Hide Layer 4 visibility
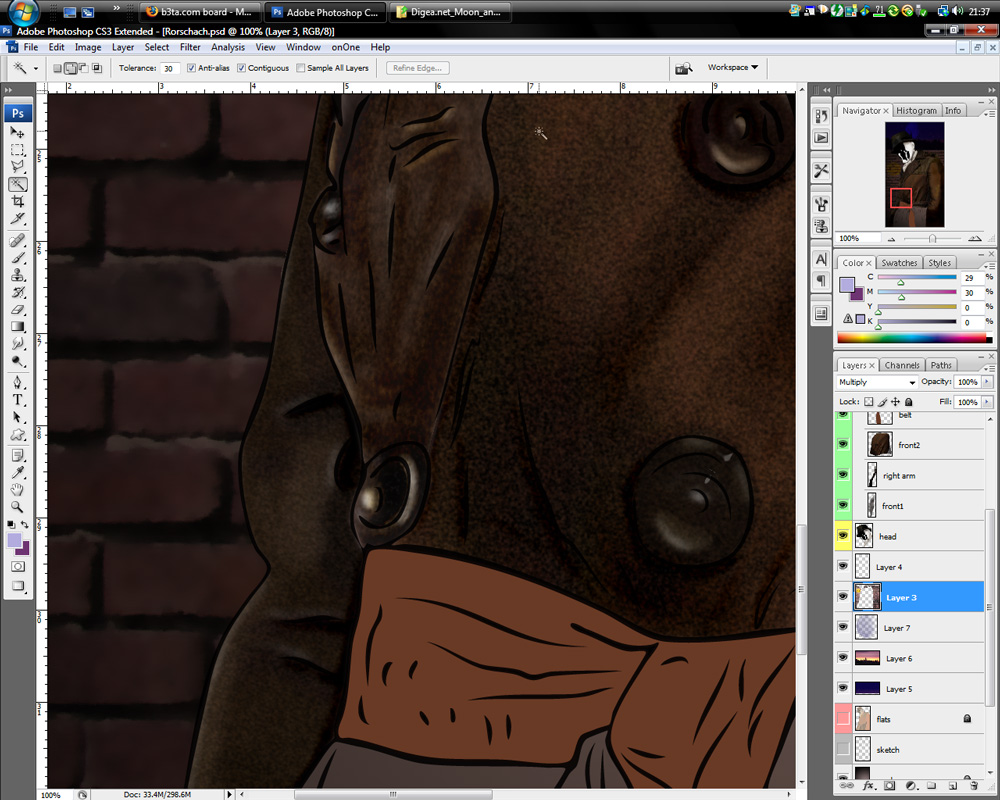 click(843, 567)
